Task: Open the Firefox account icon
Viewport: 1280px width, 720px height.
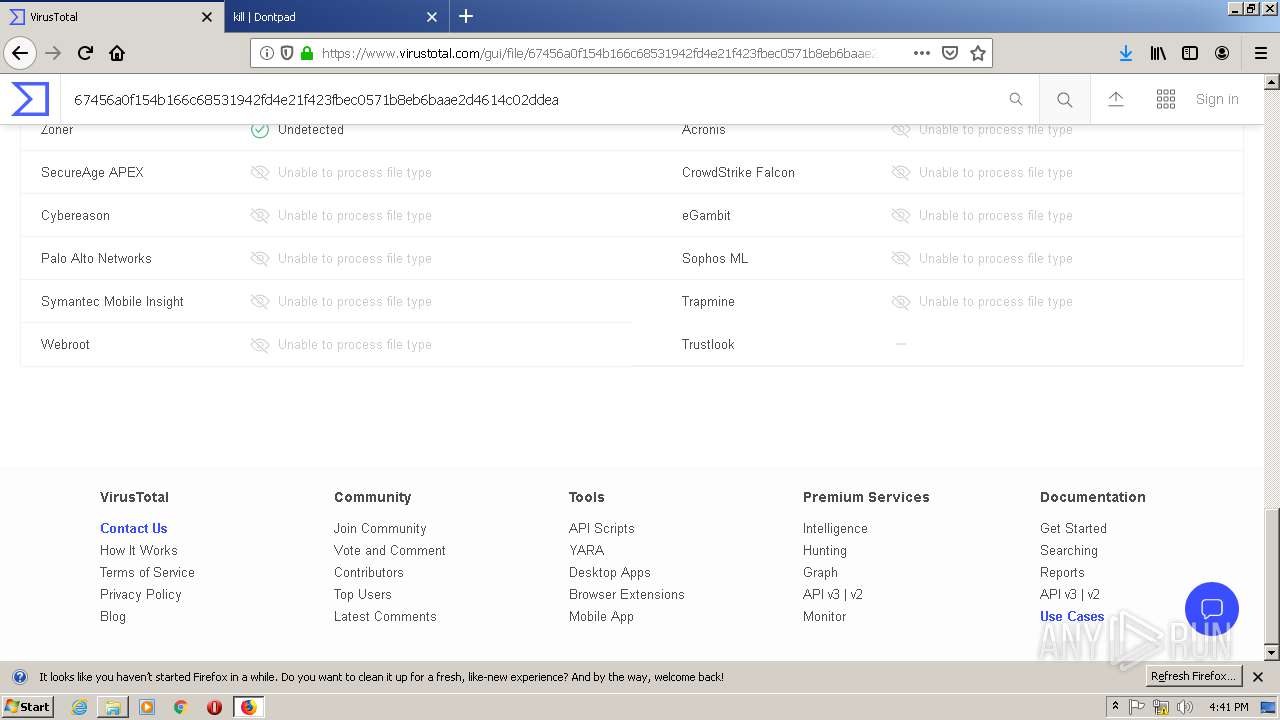Action: (x=1222, y=53)
